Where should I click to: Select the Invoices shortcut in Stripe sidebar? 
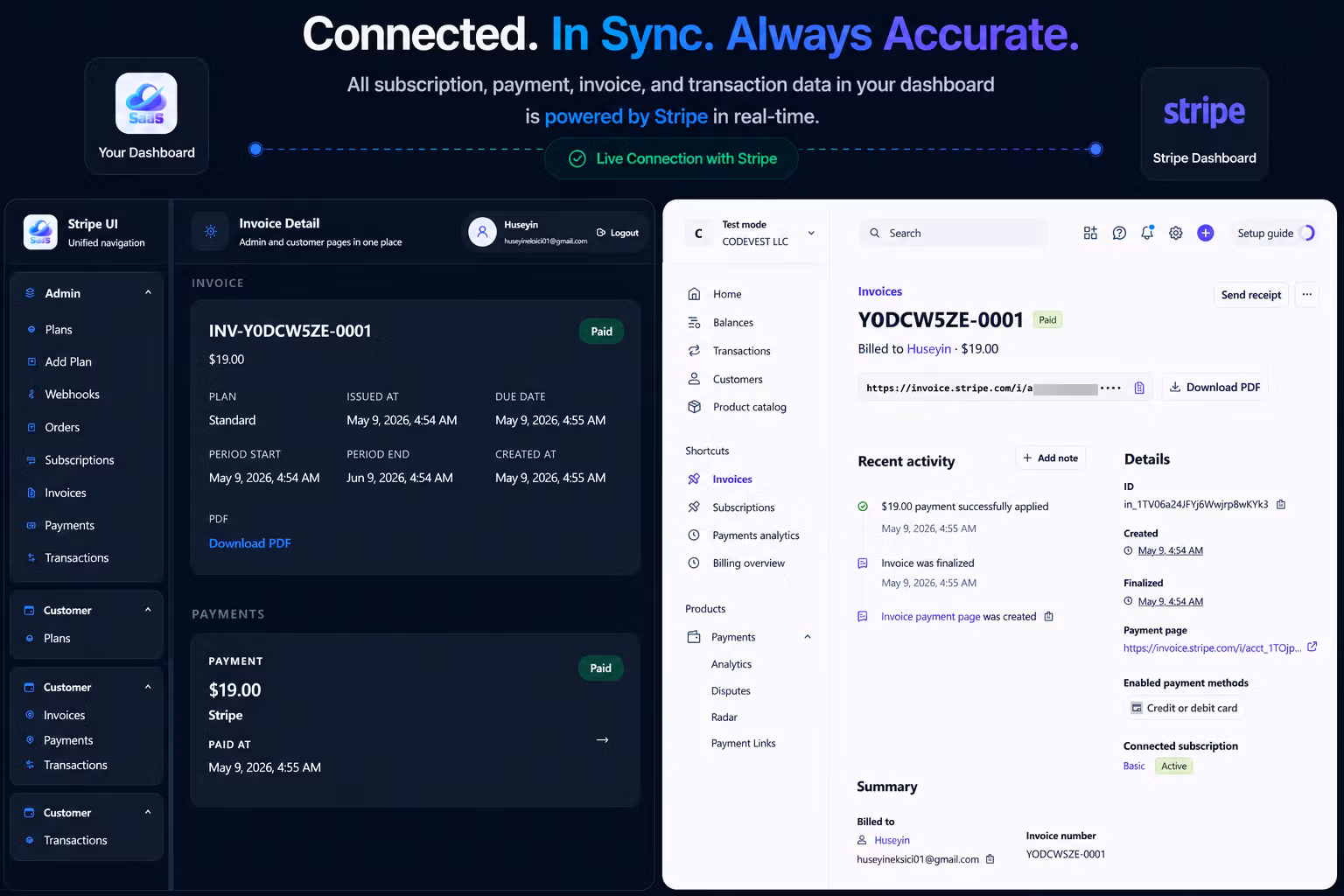[x=731, y=479]
